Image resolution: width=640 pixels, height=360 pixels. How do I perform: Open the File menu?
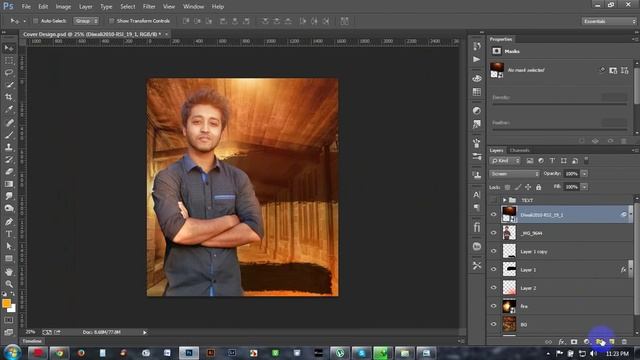pyautogui.click(x=26, y=7)
